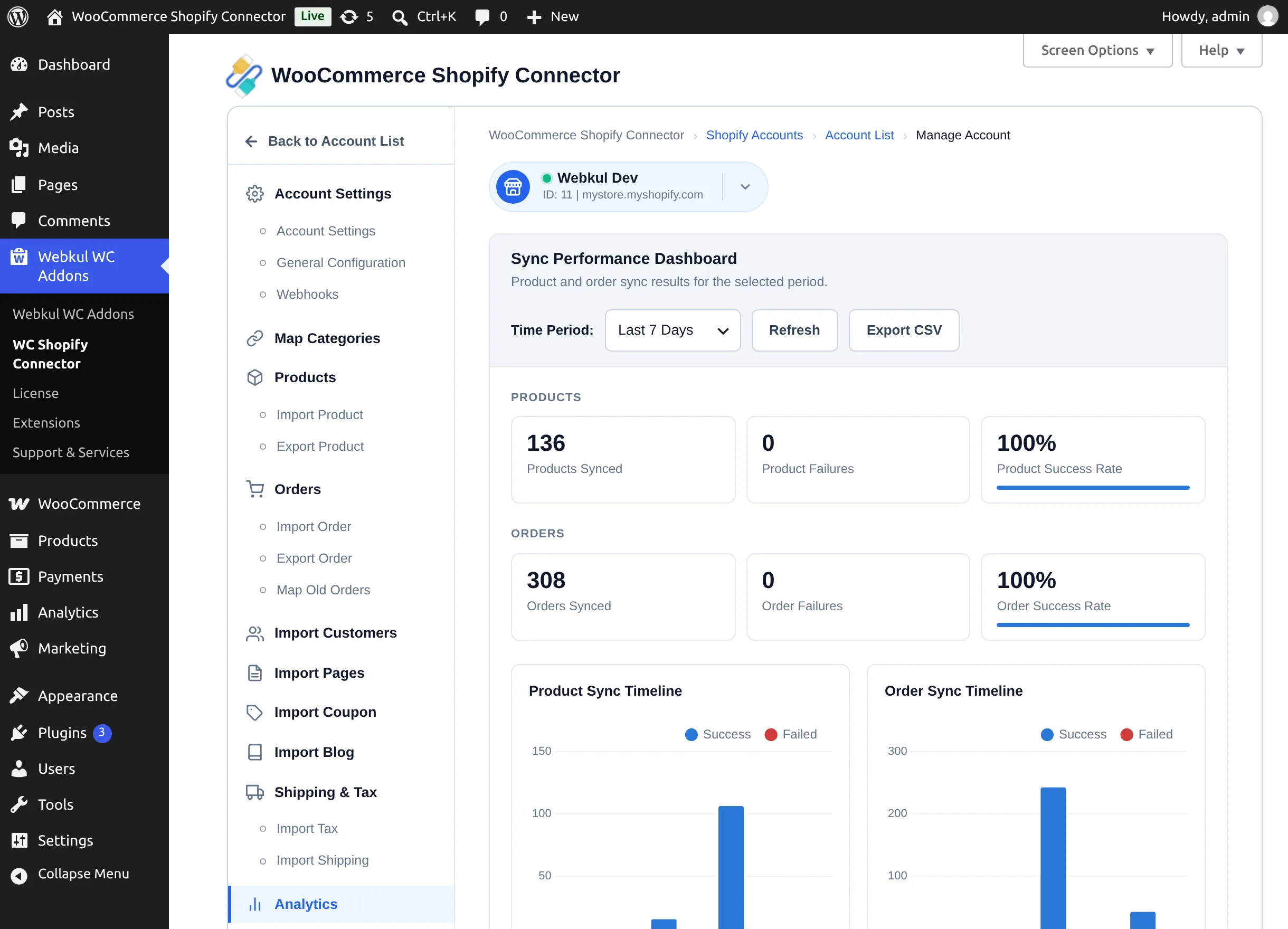Toggle Success series in Product Sync Timeline legend
Image resolution: width=1288 pixels, height=929 pixels.
pyautogui.click(x=717, y=734)
